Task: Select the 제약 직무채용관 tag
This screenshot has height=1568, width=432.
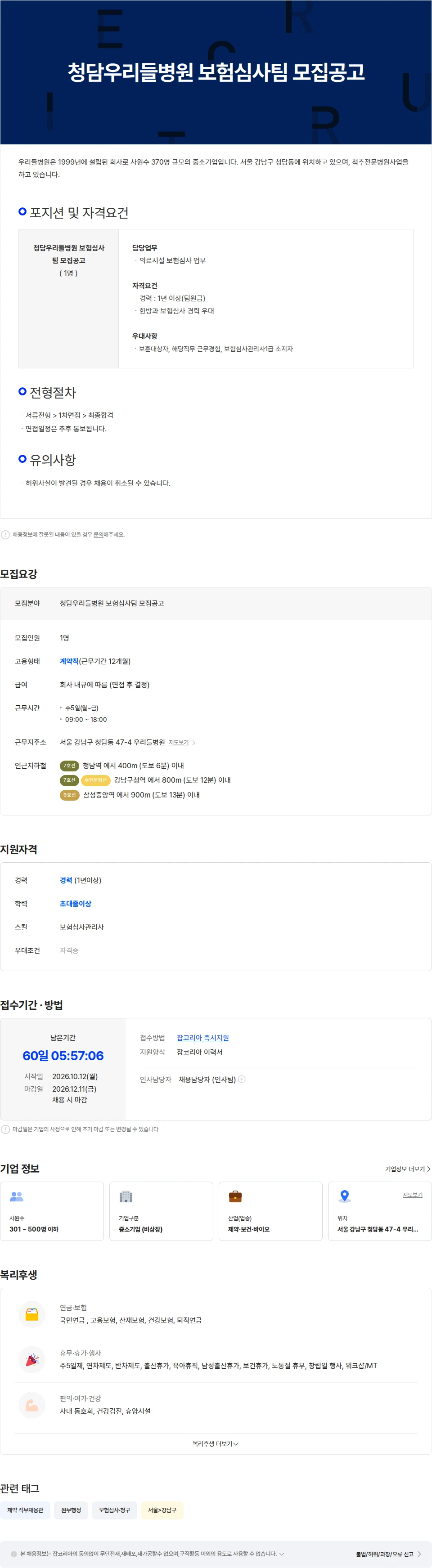Action: coord(26,1510)
